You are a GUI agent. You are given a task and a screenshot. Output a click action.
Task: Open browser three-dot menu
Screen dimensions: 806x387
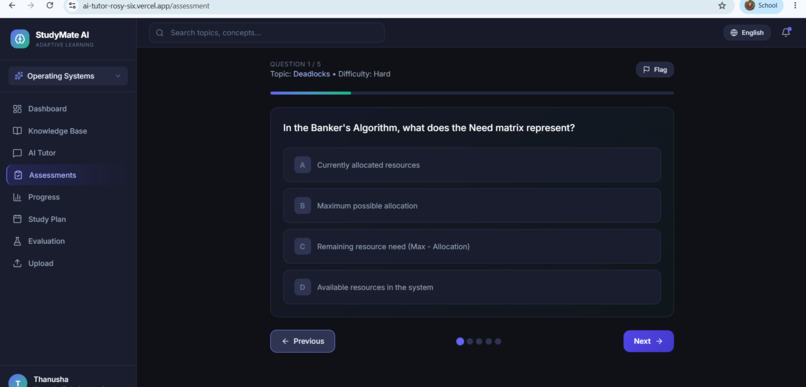(796, 5)
